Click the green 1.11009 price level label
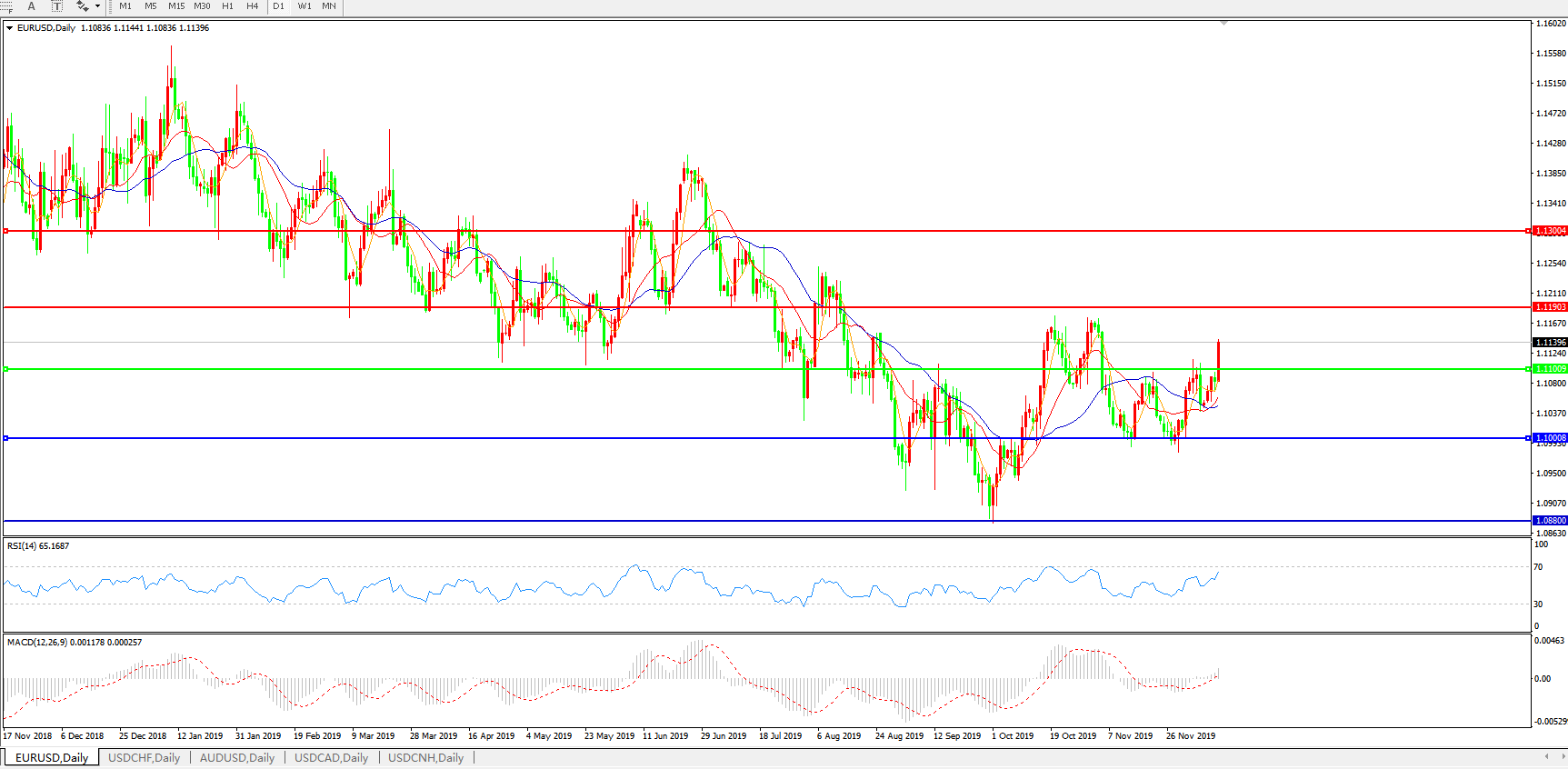The height and width of the screenshot is (769, 1568). point(1550,369)
